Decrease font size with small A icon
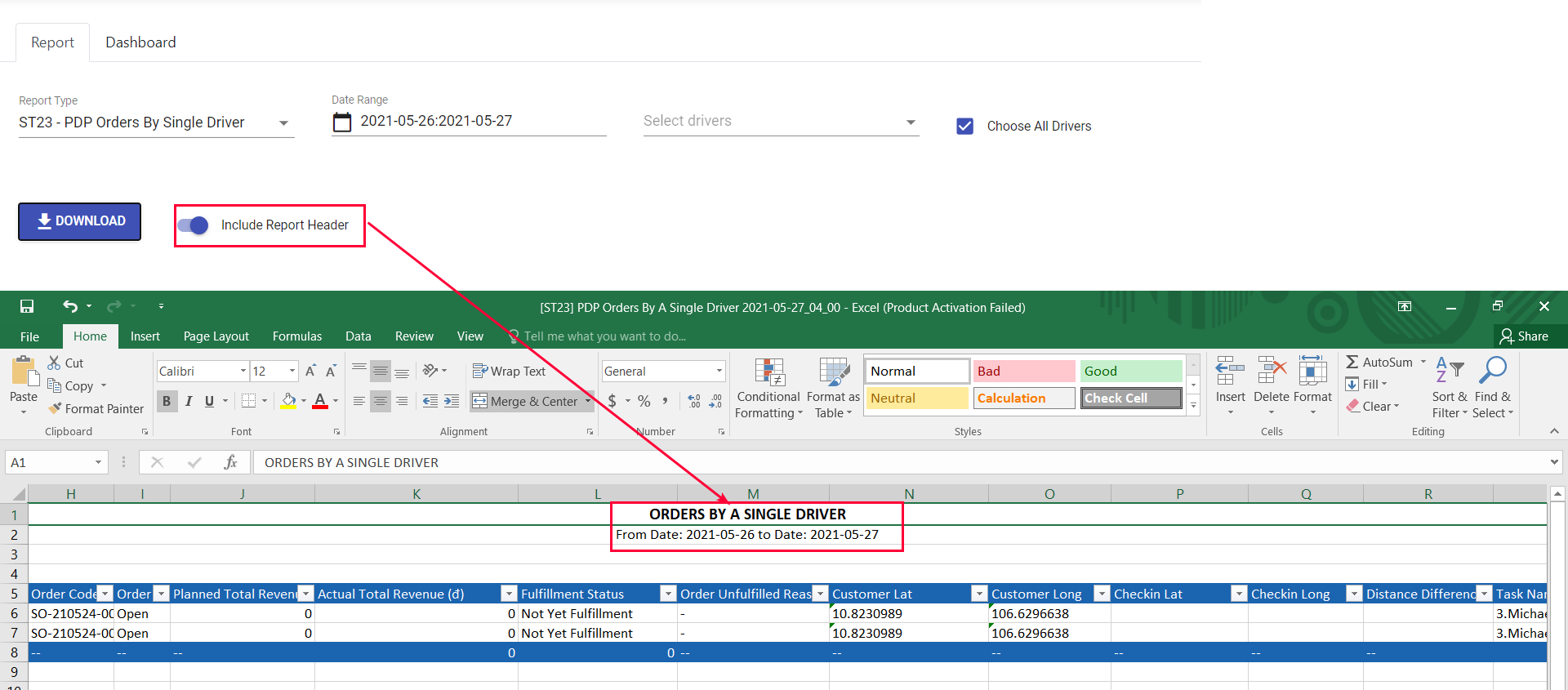This screenshot has height=690, width=1568. (331, 371)
